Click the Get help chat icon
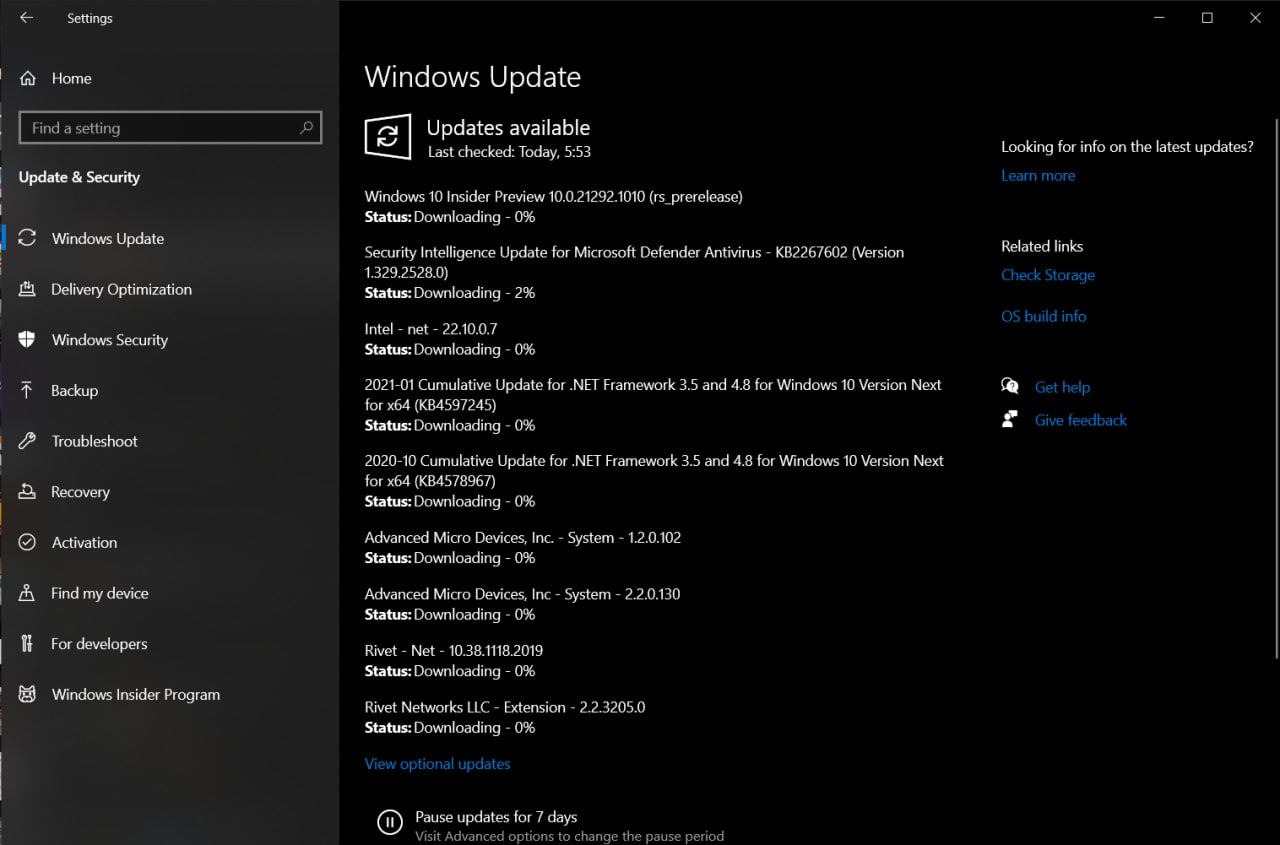This screenshot has width=1280, height=845. (x=1010, y=387)
